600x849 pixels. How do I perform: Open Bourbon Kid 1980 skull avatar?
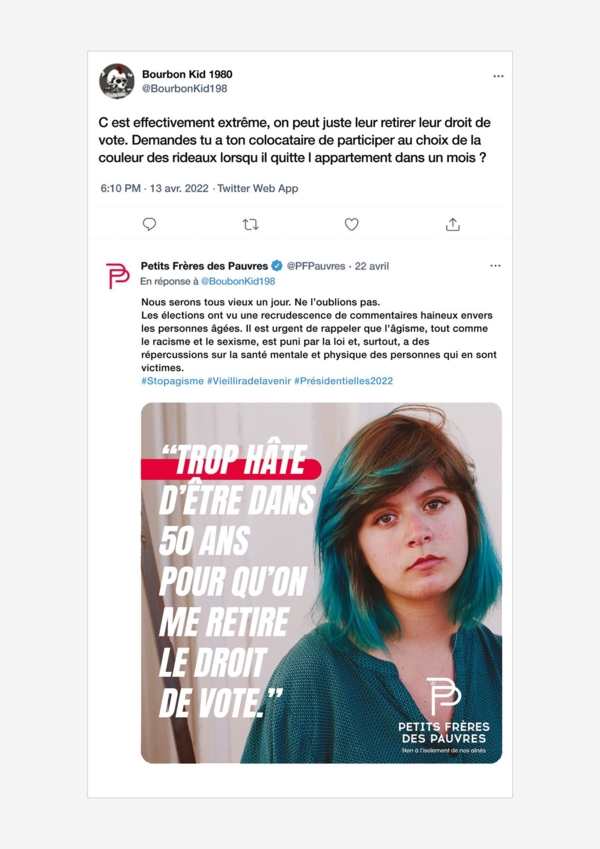pos(116,81)
